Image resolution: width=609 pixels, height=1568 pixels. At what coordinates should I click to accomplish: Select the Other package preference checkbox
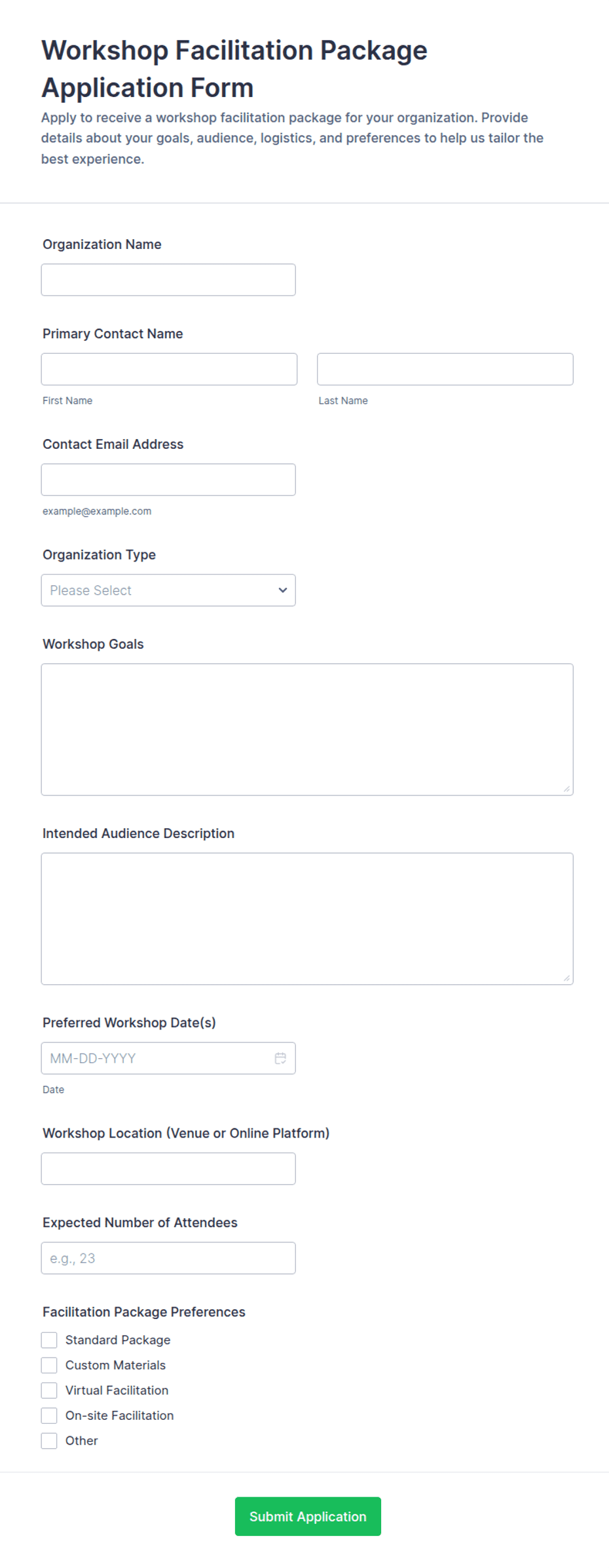click(x=49, y=1440)
